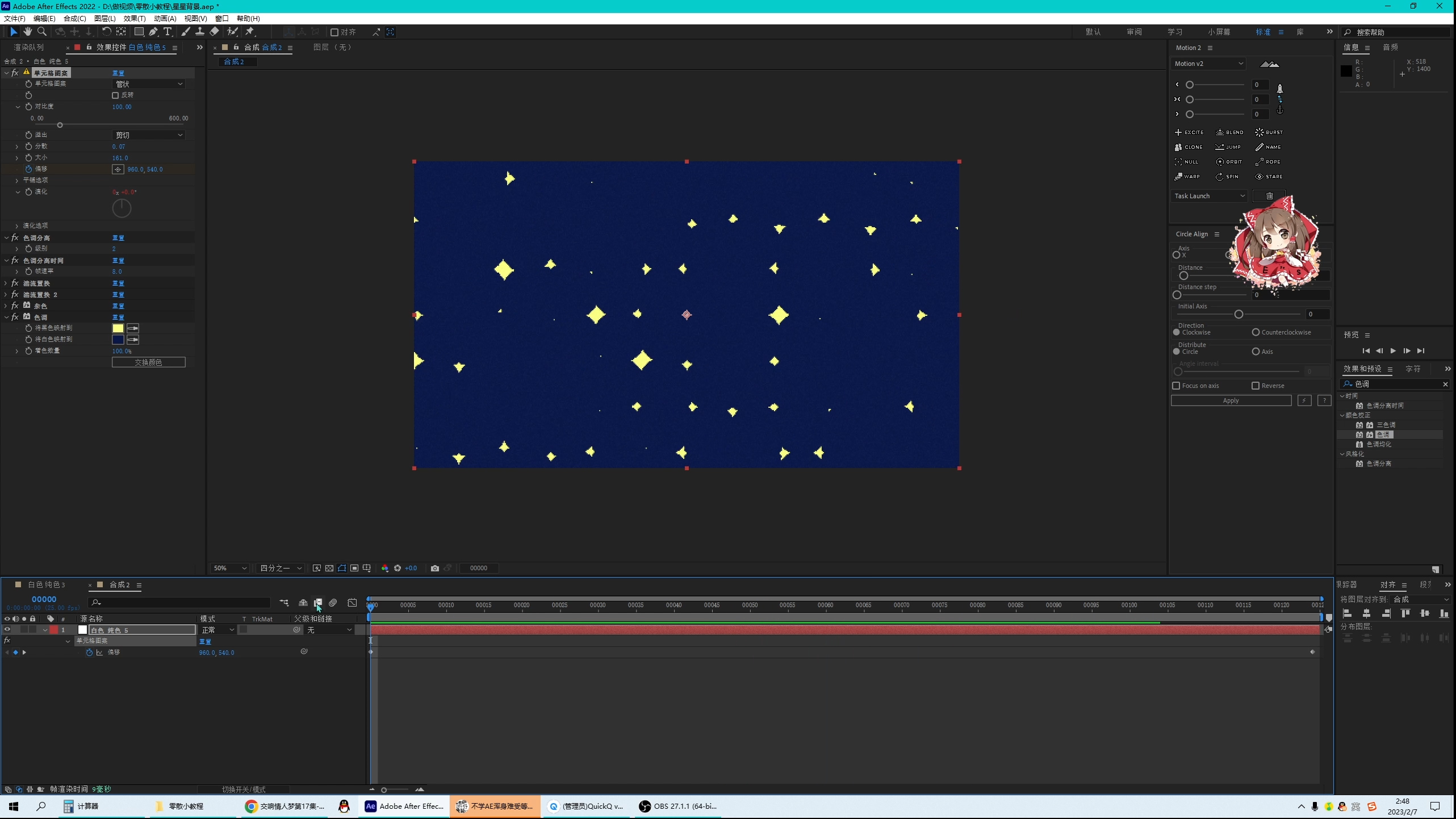
Task: Open the 四分之一 resolution dropdown
Action: click(x=280, y=568)
